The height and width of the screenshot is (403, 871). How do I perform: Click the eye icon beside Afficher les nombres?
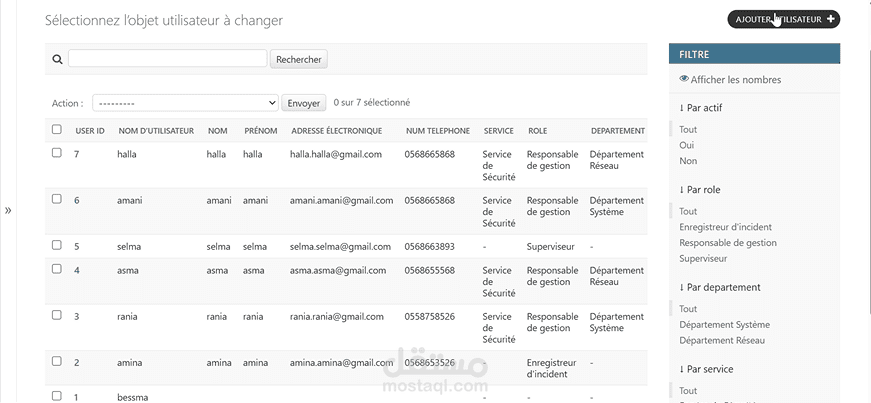click(684, 79)
